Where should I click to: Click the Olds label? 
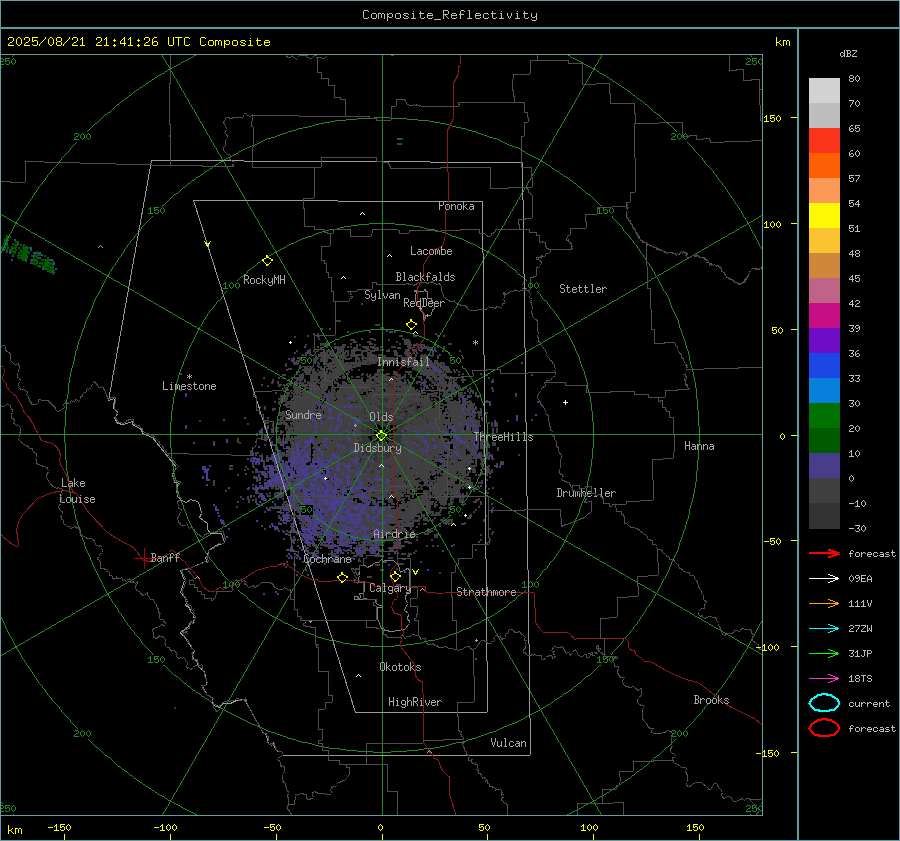381,417
